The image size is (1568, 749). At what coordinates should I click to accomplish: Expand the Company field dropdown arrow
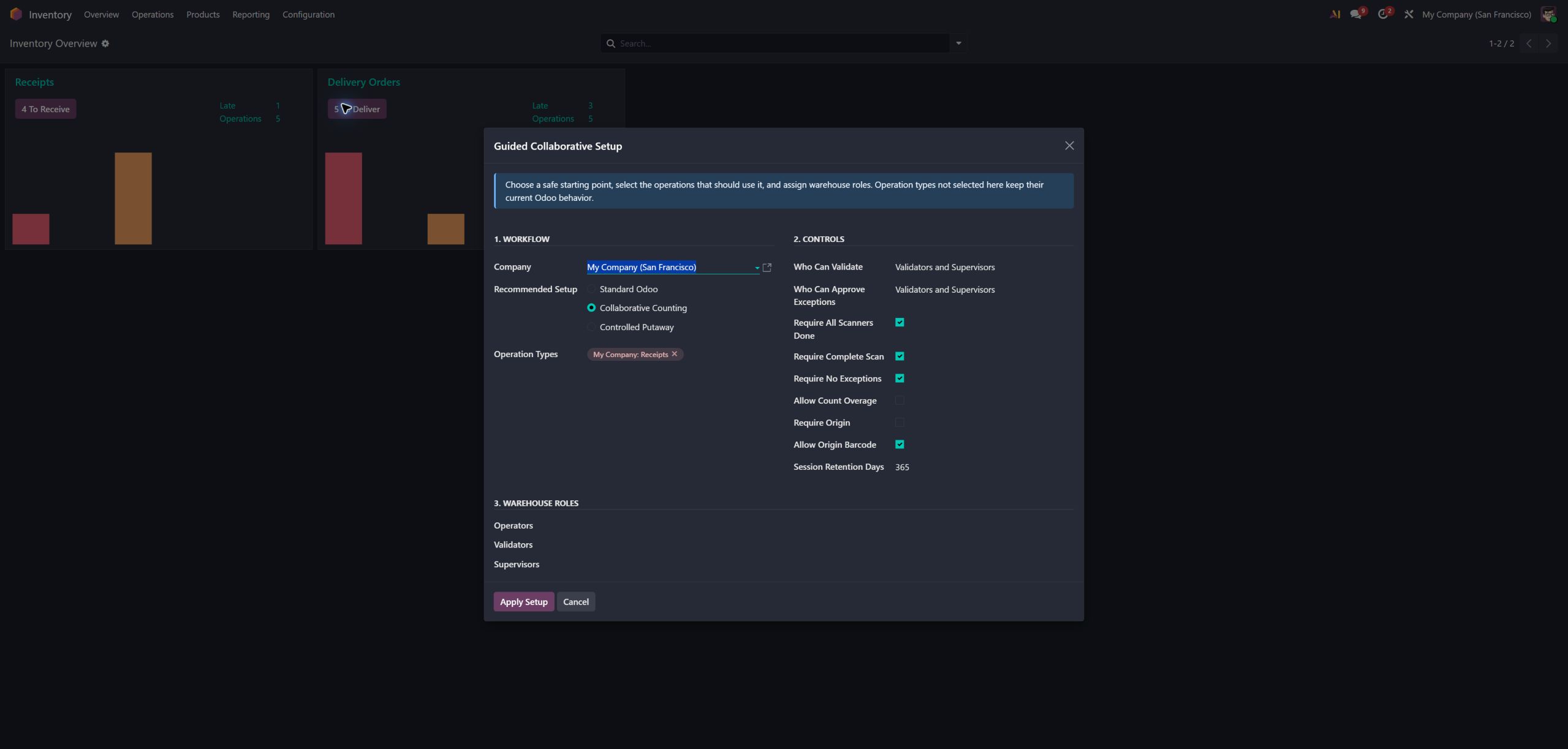coord(757,268)
